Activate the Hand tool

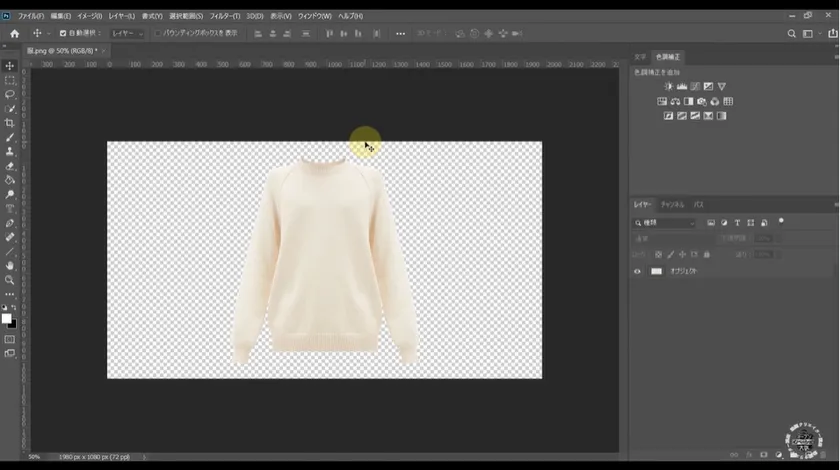pyautogui.click(x=10, y=266)
